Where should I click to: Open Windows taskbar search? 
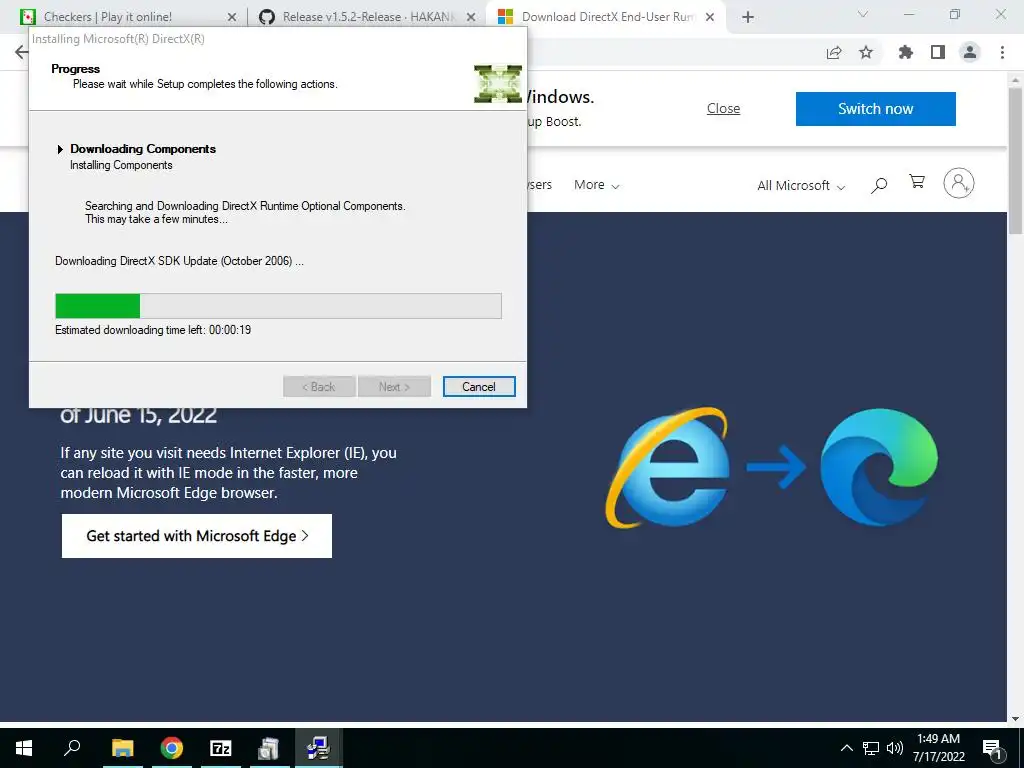coord(72,747)
